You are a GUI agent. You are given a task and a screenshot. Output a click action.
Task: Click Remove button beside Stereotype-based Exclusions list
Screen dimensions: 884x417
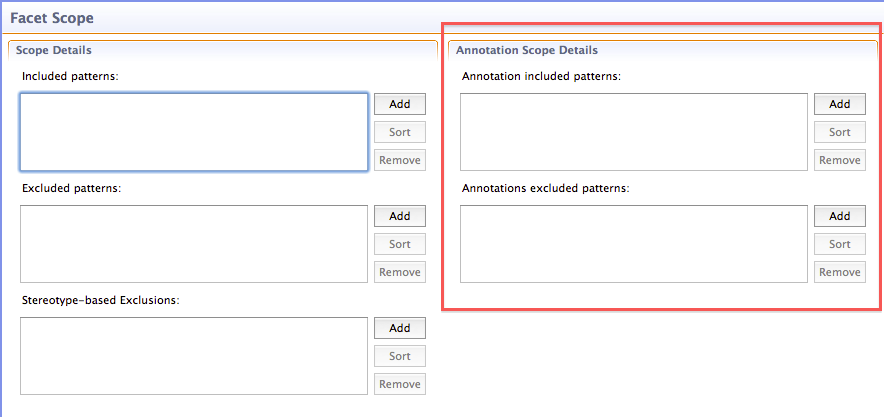point(400,384)
